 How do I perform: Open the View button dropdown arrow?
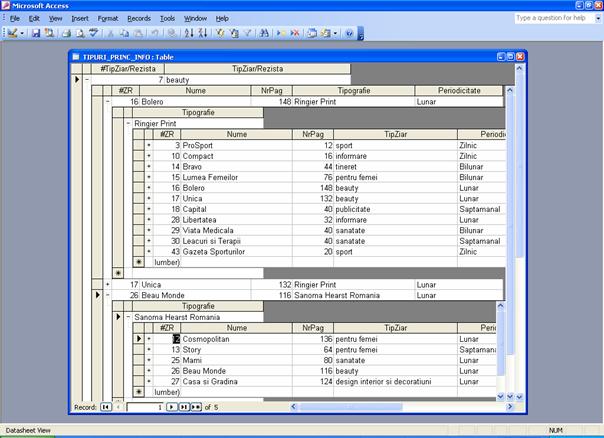coord(22,33)
